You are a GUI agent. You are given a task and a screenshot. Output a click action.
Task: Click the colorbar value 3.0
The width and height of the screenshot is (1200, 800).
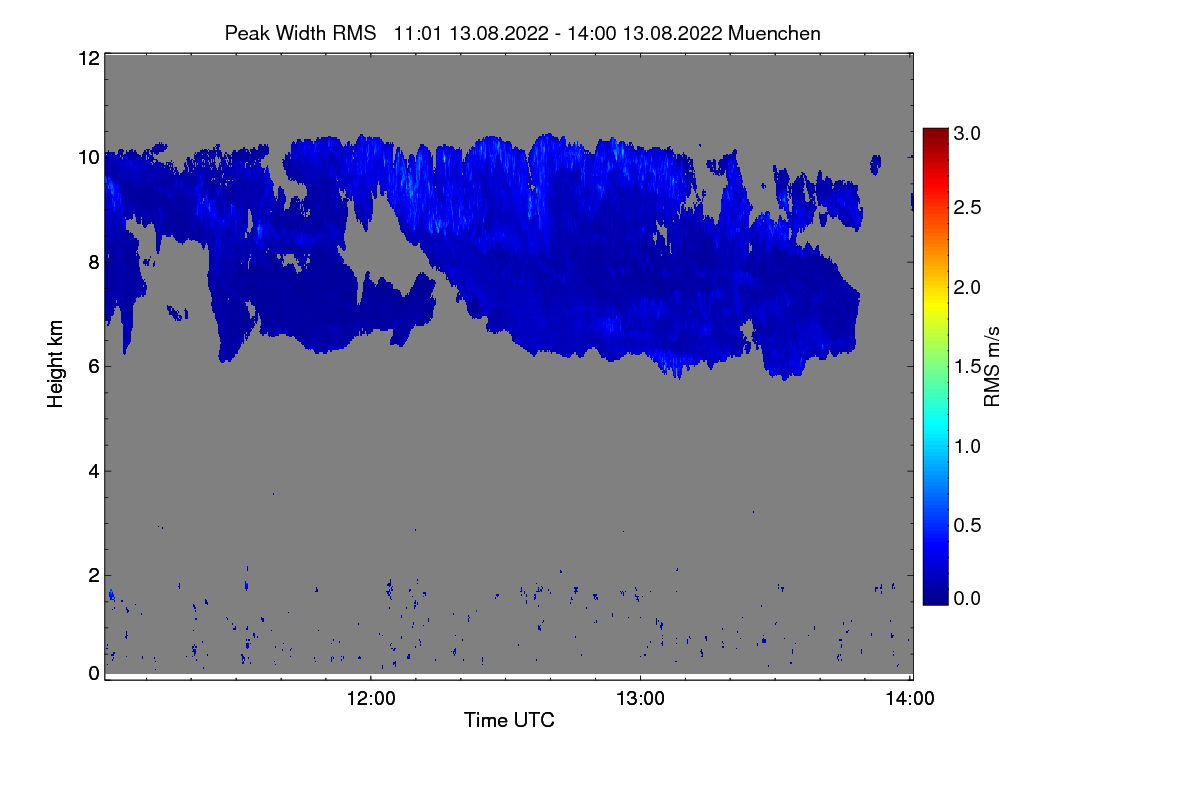(965, 132)
